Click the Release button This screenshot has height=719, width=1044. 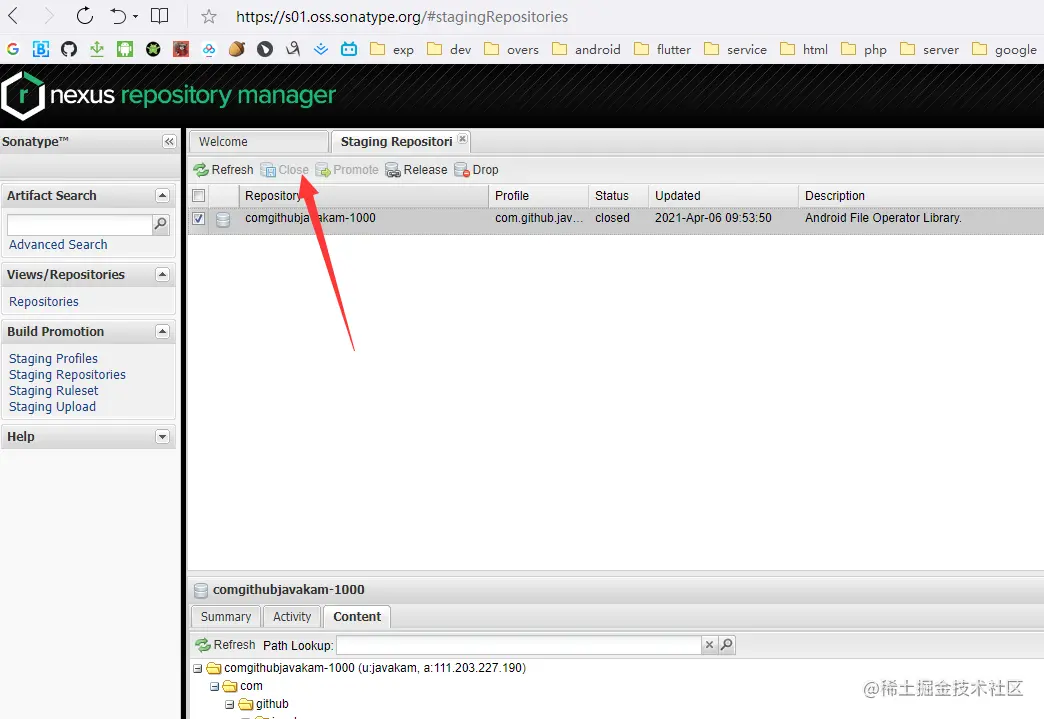click(416, 170)
